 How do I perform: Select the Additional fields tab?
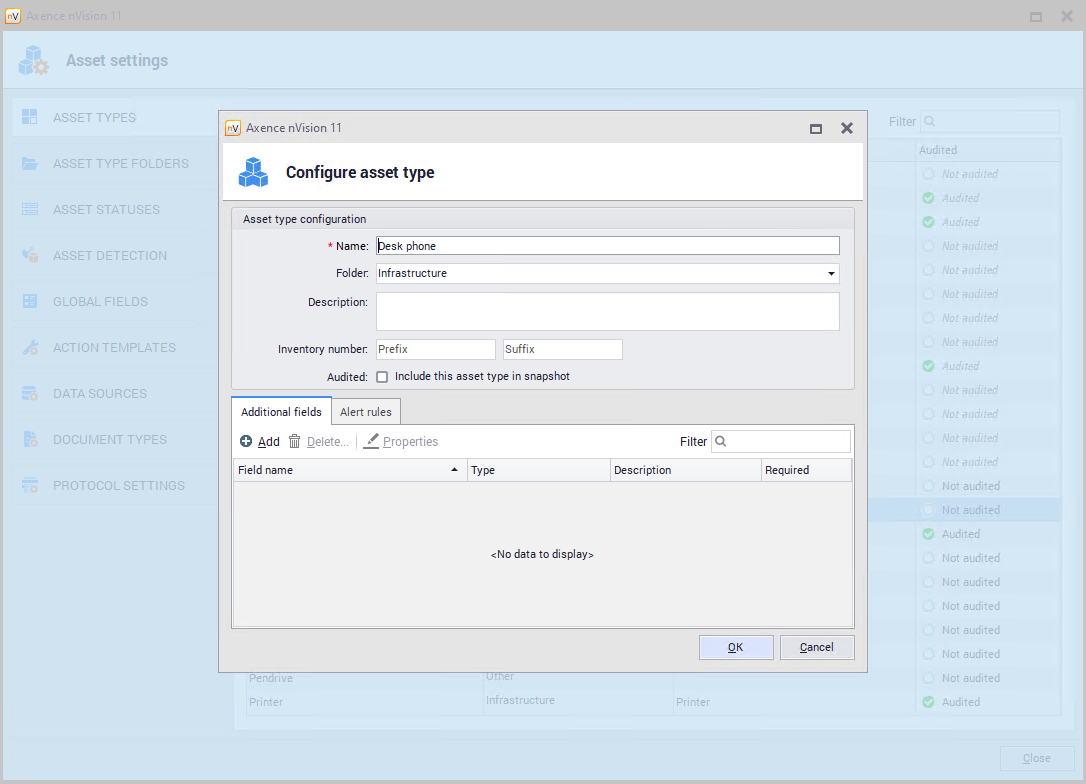point(281,412)
